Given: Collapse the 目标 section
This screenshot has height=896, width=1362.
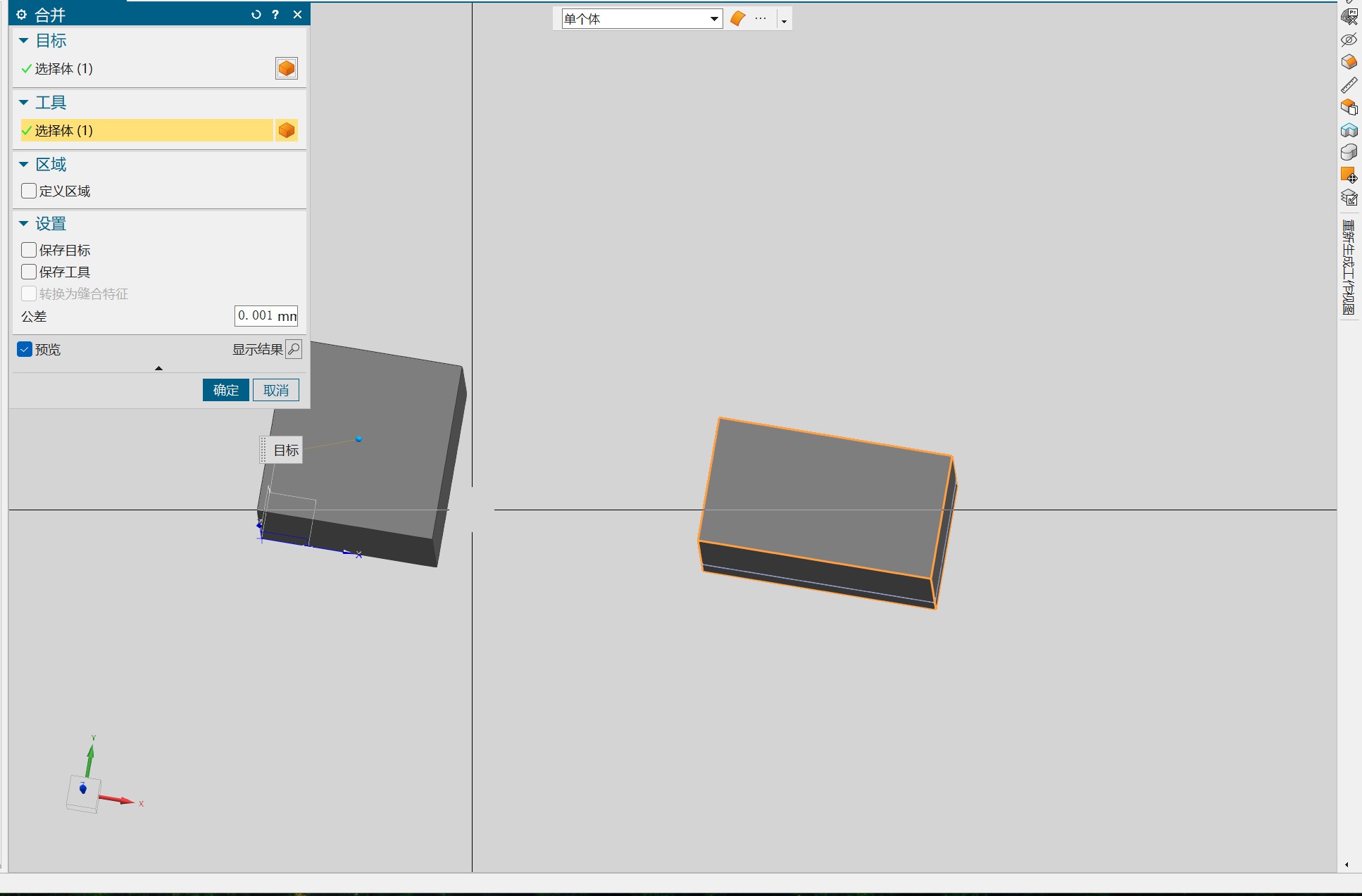Looking at the screenshot, I should tap(23, 41).
